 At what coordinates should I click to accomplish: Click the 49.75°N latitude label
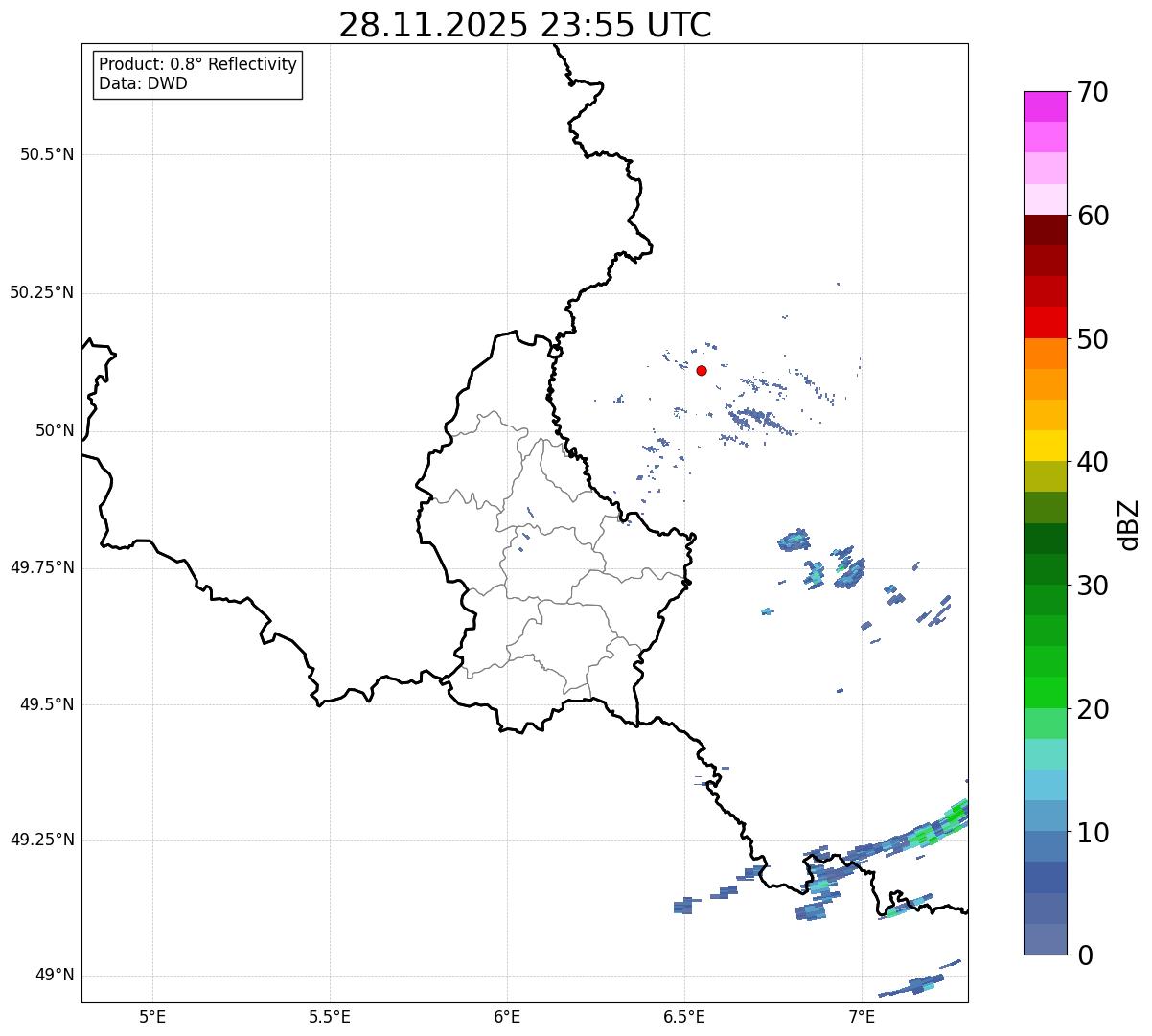click(41, 567)
